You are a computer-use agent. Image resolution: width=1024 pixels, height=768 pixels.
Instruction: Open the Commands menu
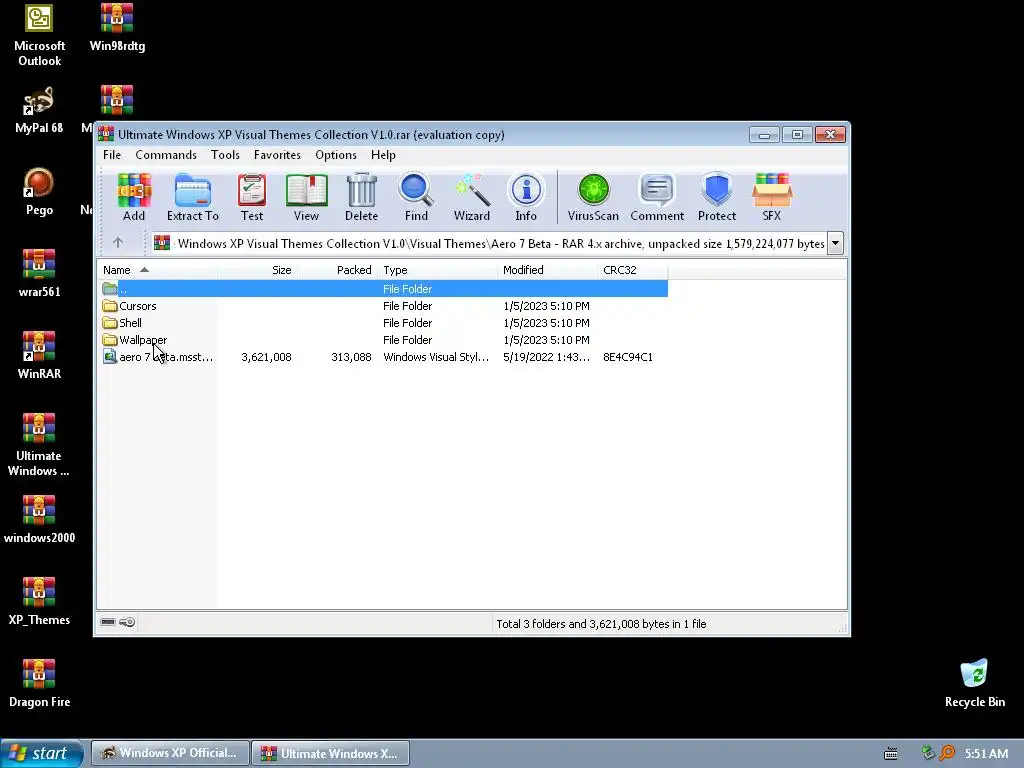[166, 155]
